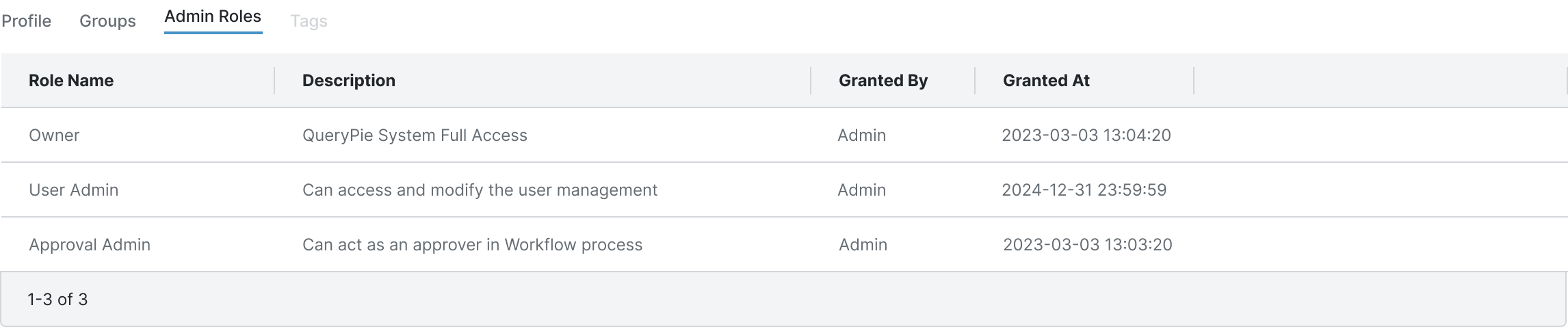Click the 2023-03-03 13:04:20 timestamp
This screenshot has height=327, width=1568.
(1086, 135)
